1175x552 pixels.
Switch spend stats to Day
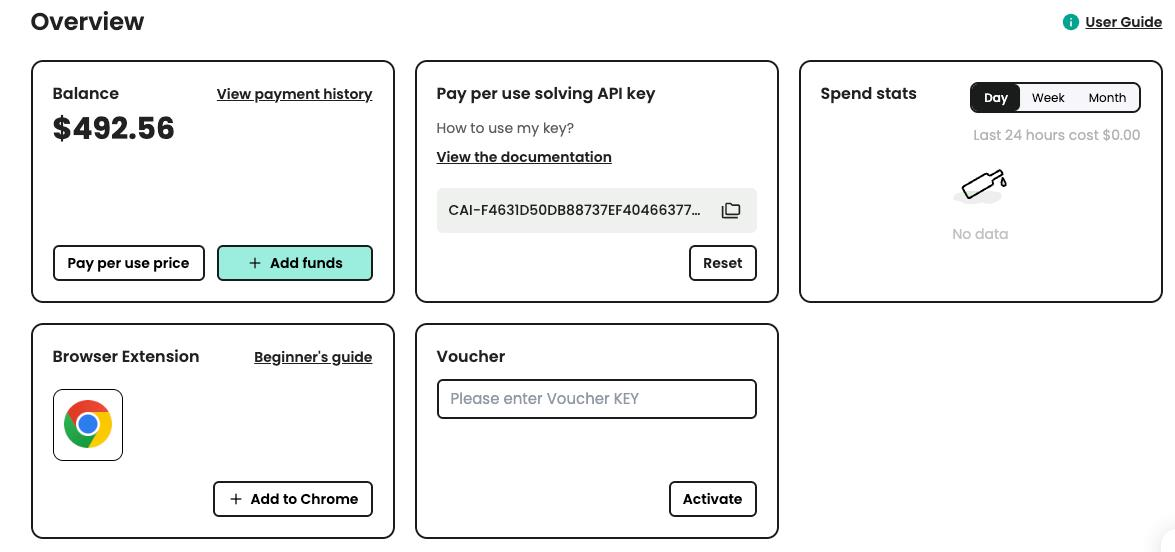(996, 98)
